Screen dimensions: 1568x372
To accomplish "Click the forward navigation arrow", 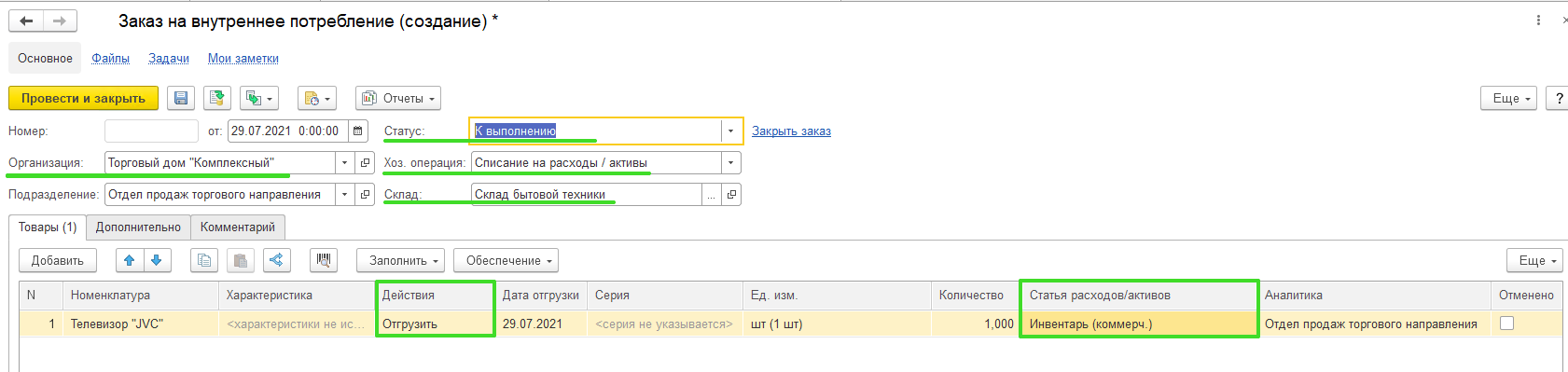I will tap(60, 21).
